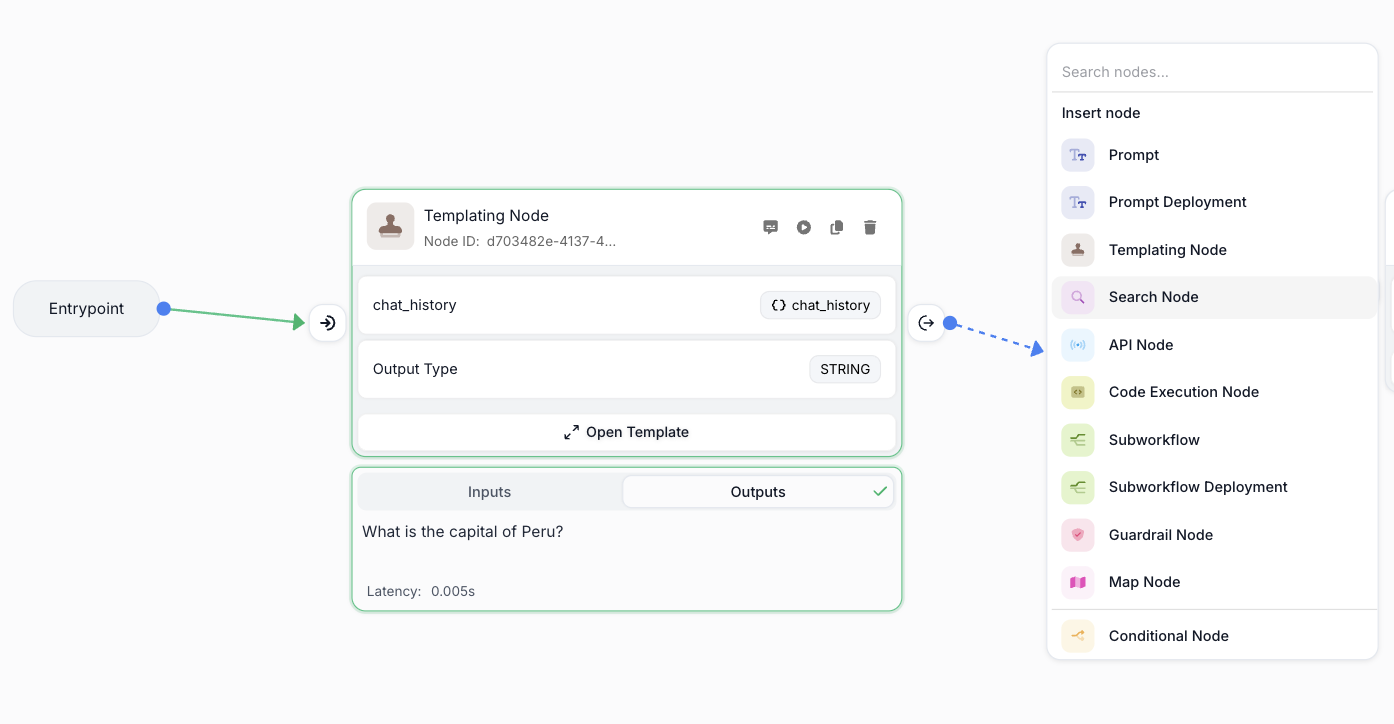This screenshot has width=1394, height=724.
Task: Click the Templating Node icon in the insert list
Action: click(x=1078, y=250)
